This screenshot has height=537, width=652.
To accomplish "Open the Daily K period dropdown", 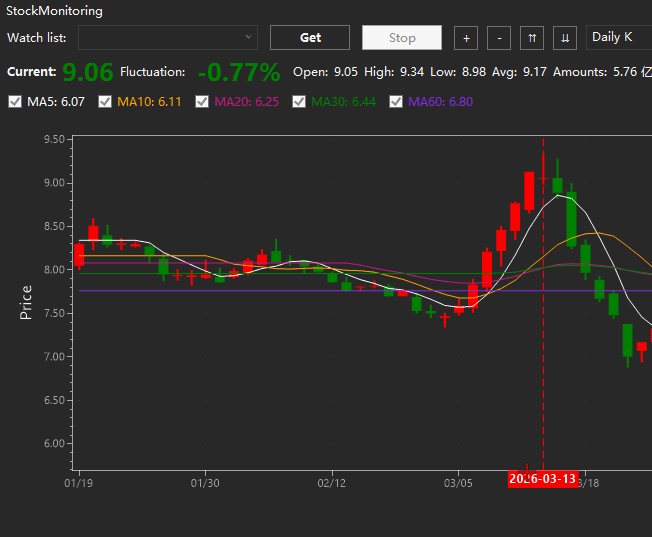I will point(619,37).
